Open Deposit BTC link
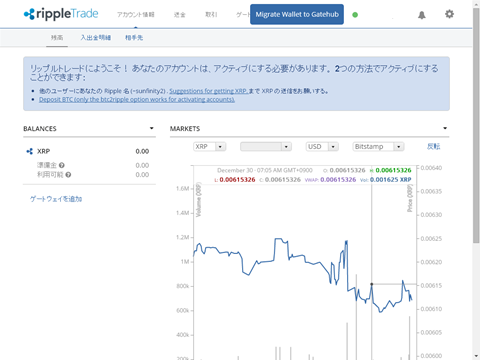Viewport: 480px width, 360px height. 137,100
